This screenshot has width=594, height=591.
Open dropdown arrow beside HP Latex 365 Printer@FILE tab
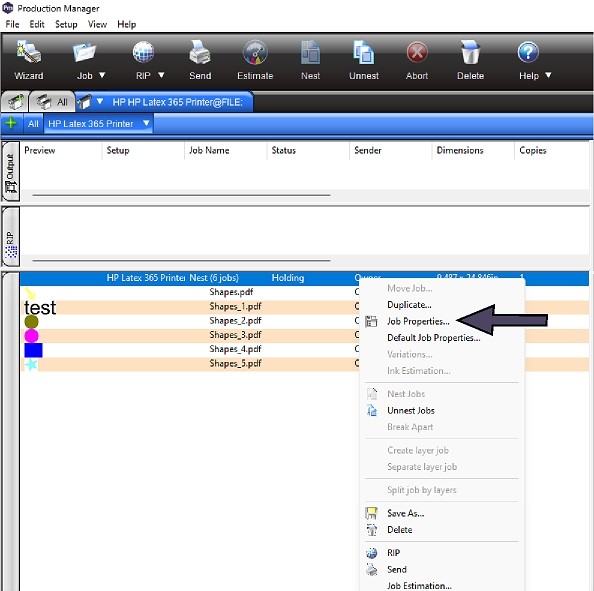coord(100,101)
